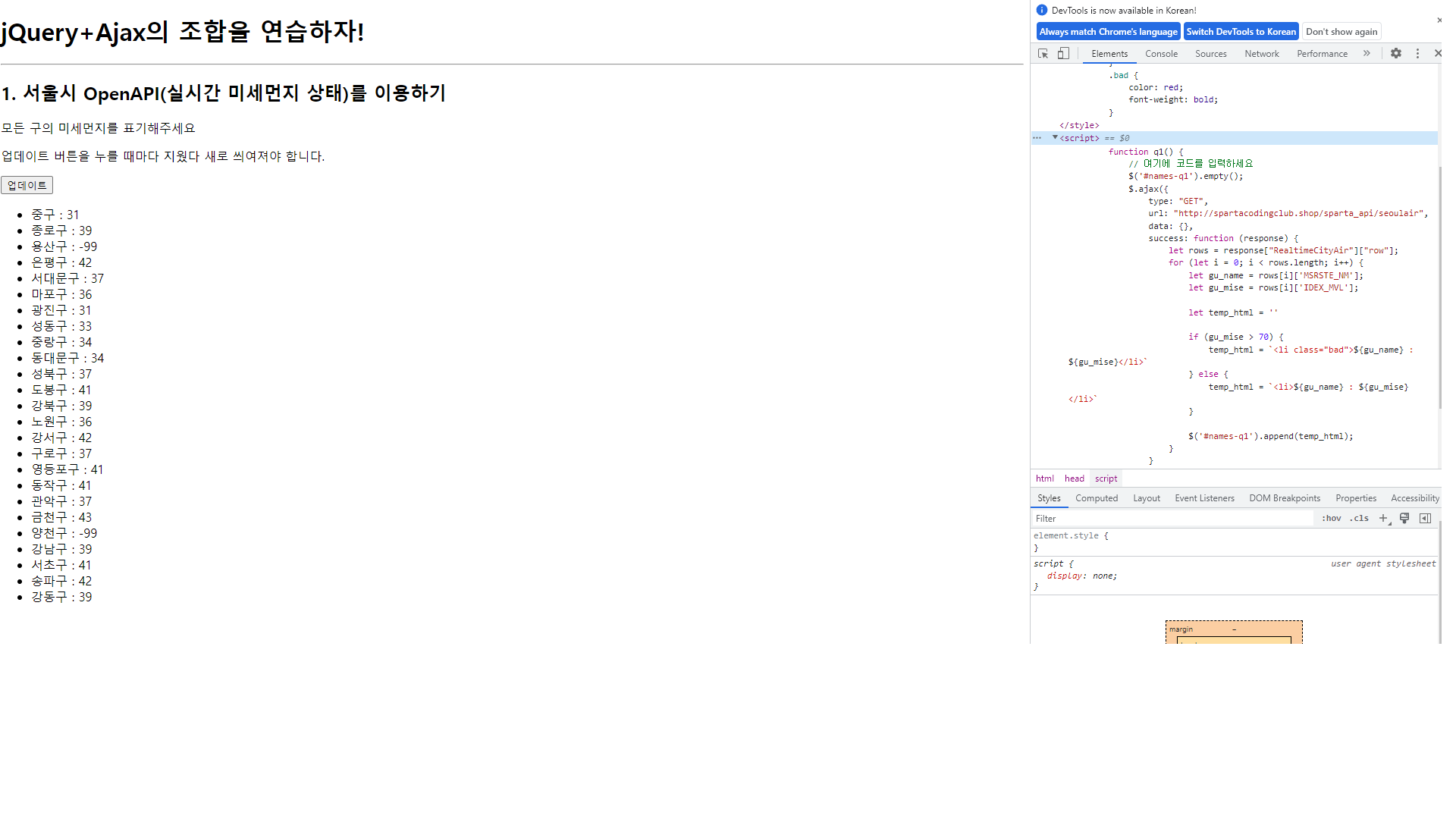Image resolution: width=1456 pixels, height=819 pixels.
Task: Toggle :hov element state panel
Action: [x=1332, y=519]
